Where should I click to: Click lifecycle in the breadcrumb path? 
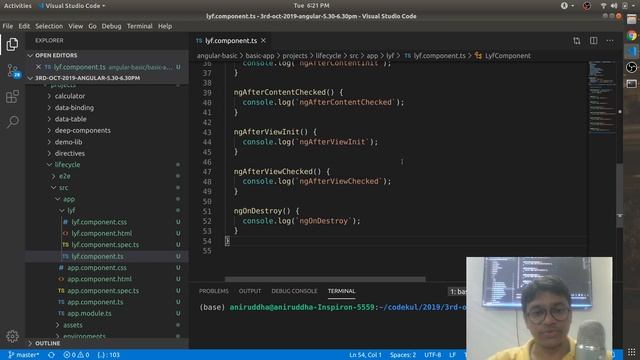(x=328, y=56)
